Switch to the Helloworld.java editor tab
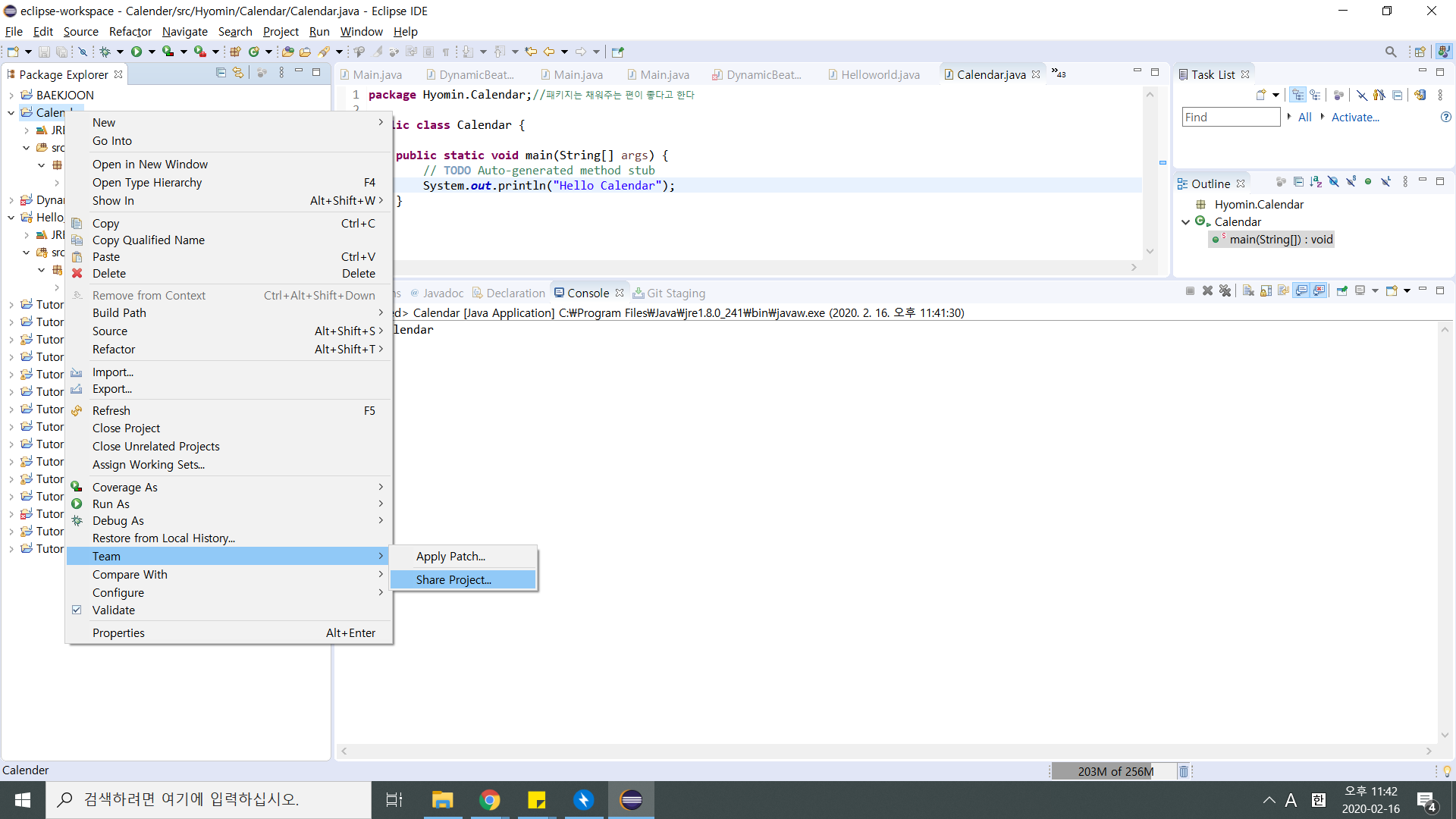Screen dimensions: 1456x819 click(x=880, y=74)
